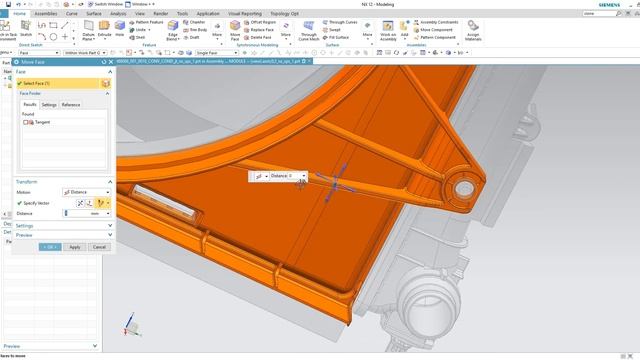Click Pattern Feature command

pyautogui.click(x=146, y=22)
